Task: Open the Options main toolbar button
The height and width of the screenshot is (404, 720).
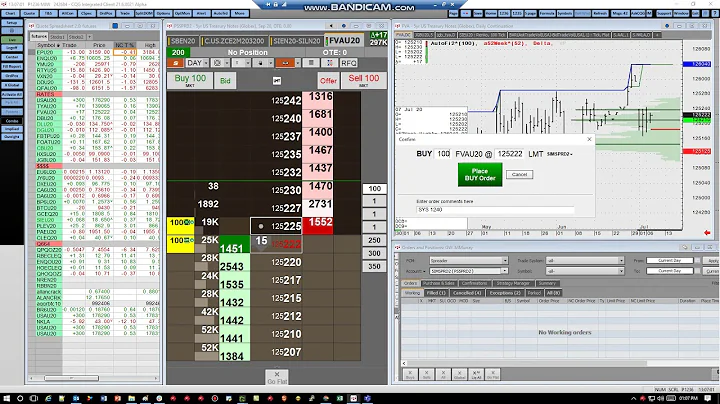Action: point(163,13)
